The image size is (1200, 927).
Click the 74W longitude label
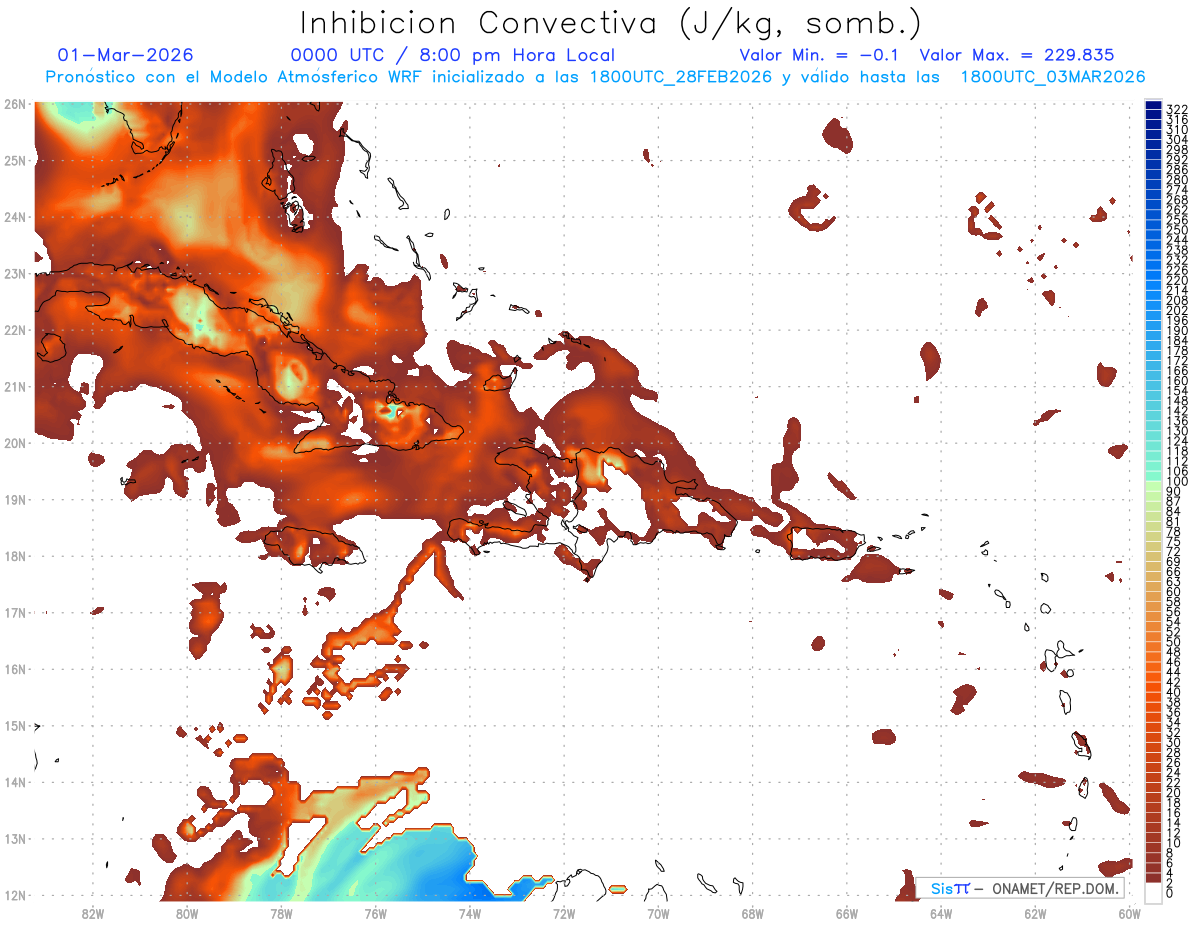pos(470,913)
